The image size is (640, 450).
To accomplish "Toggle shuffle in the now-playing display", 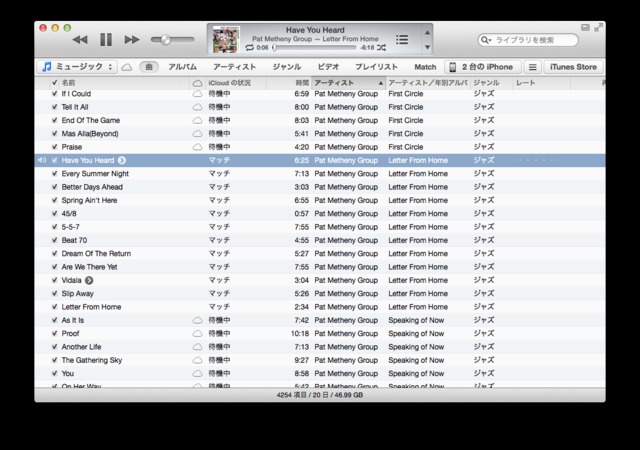I will pos(381,47).
